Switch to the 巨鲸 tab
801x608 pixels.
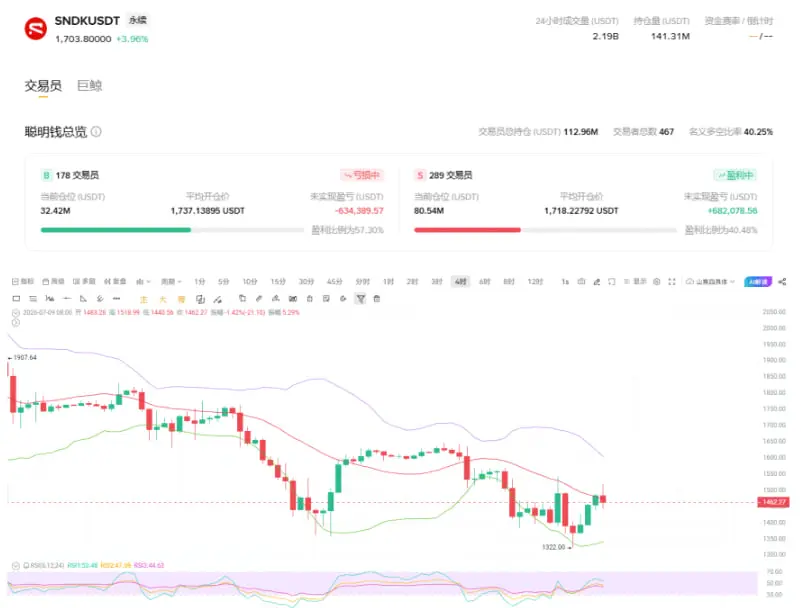(90, 85)
